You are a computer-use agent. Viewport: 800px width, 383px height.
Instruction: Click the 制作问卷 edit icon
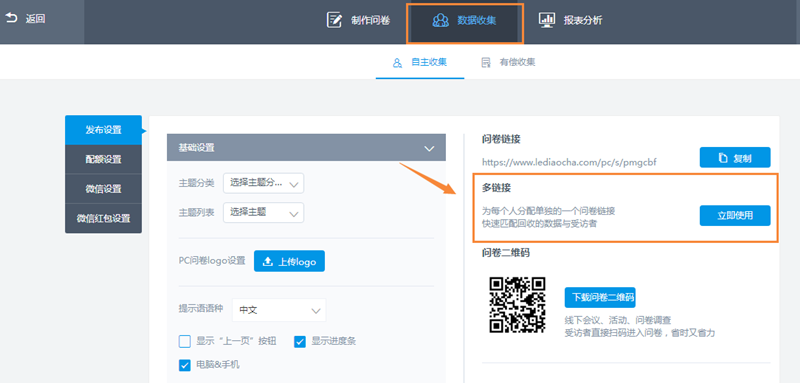click(334, 20)
